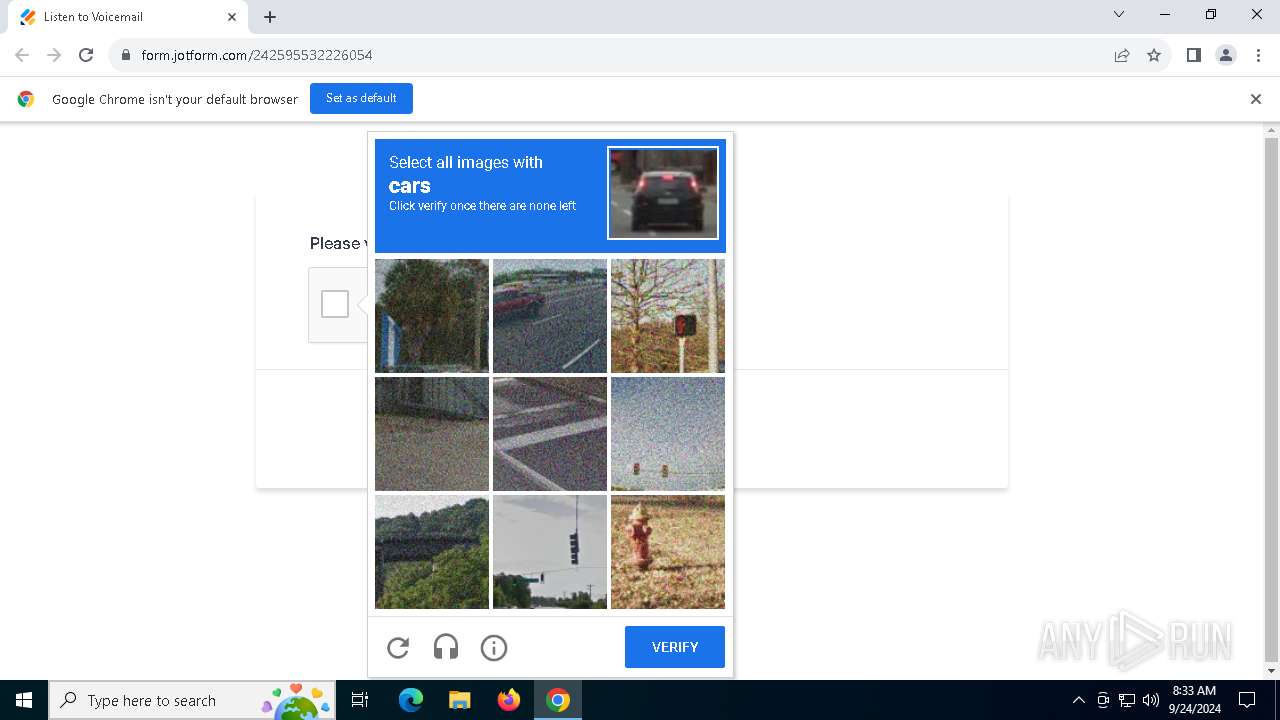Select tile with red fire hydrant
The image size is (1280, 720).
(x=668, y=552)
